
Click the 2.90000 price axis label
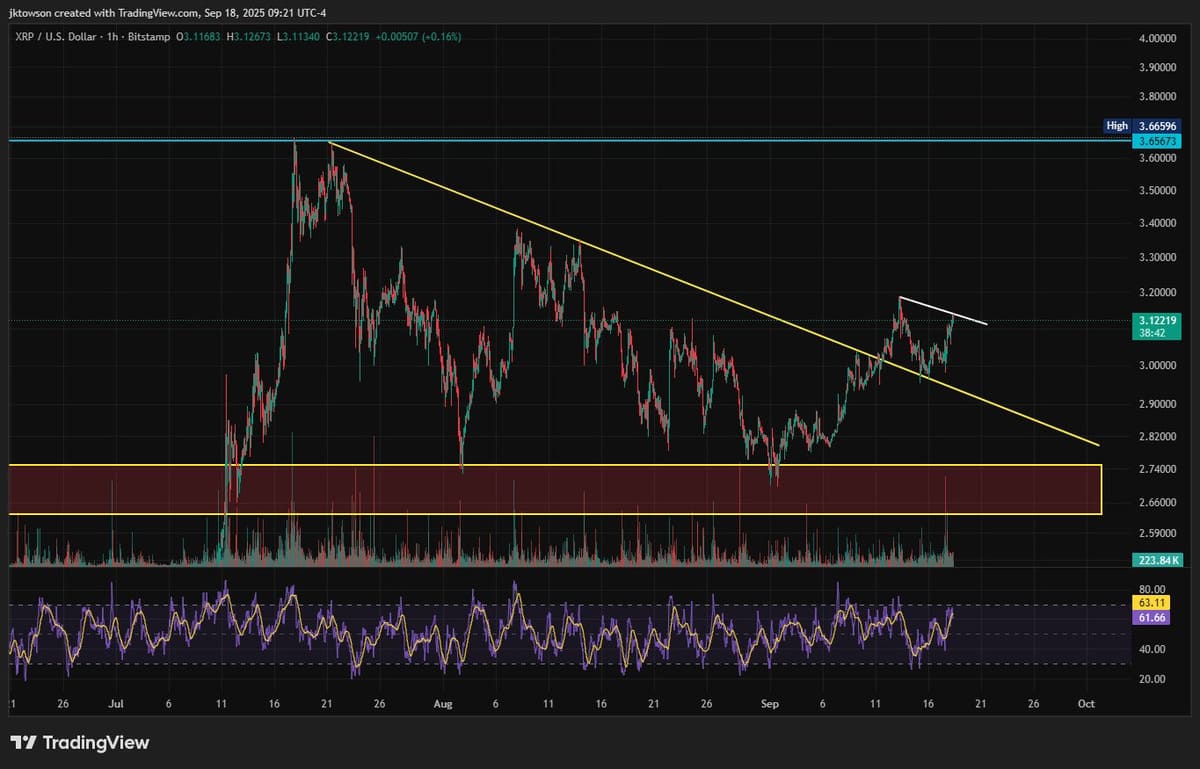1157,404
